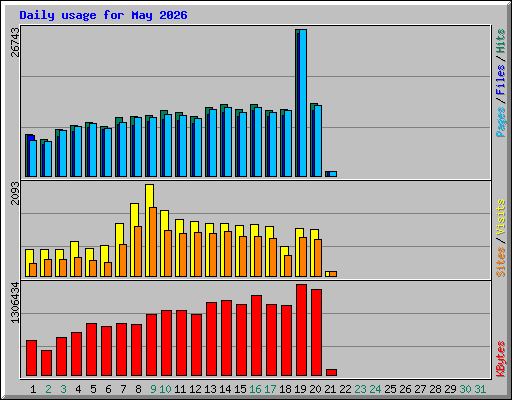Viewport: 512px width, 400px height.
Task: Click day label 28 on x-axis
Action: pos(435,389)
